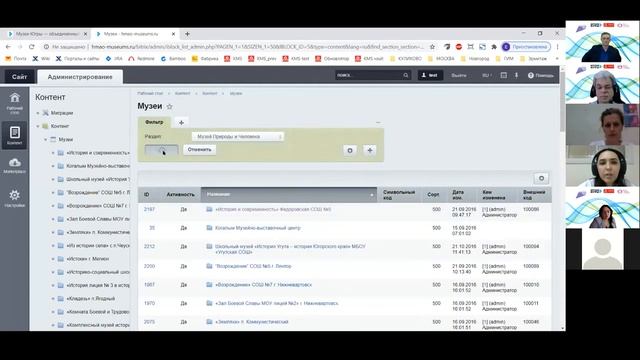Open the browser menu three dots

[x=557, y=47]
